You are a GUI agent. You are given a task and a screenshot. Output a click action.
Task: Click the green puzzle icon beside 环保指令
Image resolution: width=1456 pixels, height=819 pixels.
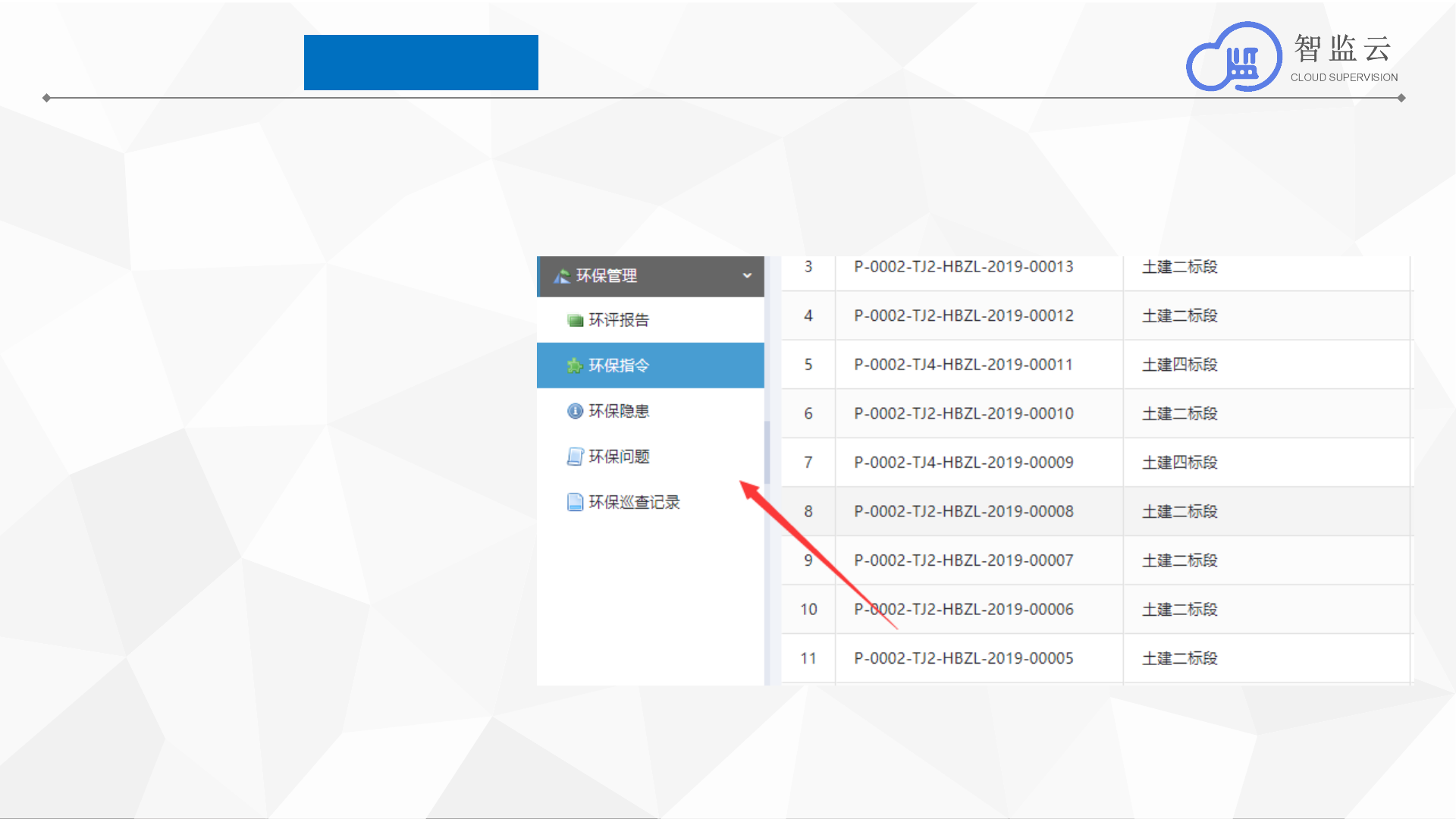[575, 366]
